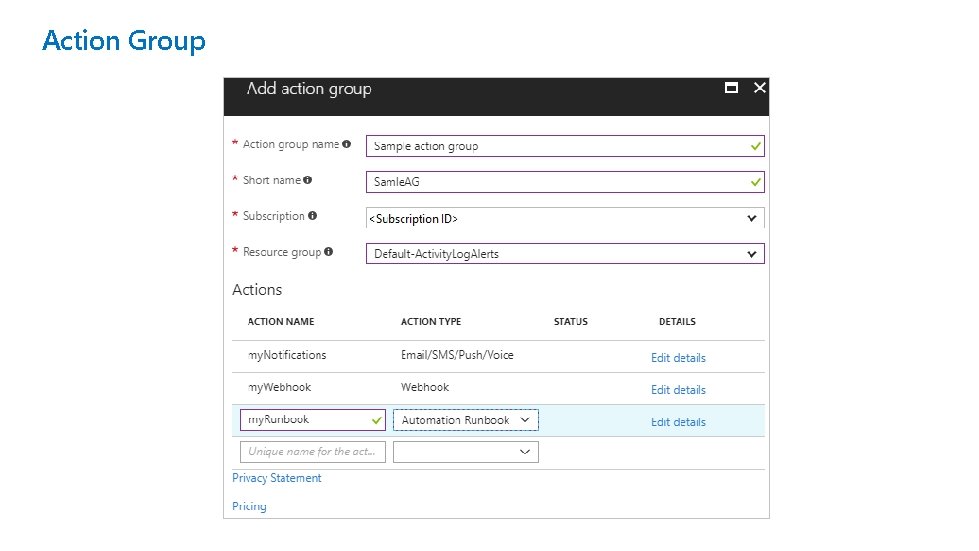Screen dimensions: 979x551
Task: Edit details for myRunbook action
Action: (x=678, y=422)
